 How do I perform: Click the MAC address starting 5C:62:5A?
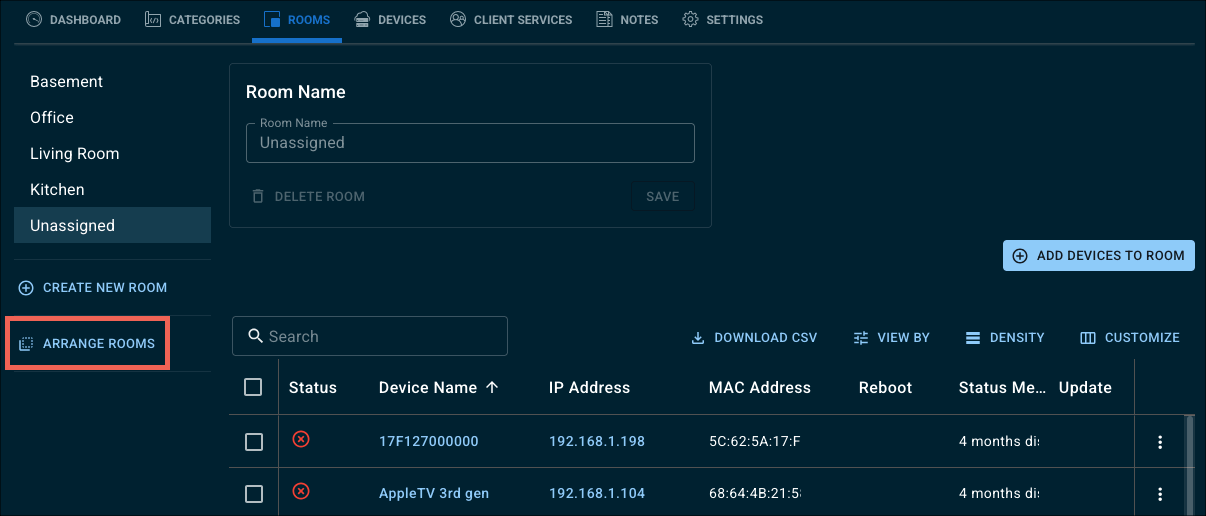(755, 442)
